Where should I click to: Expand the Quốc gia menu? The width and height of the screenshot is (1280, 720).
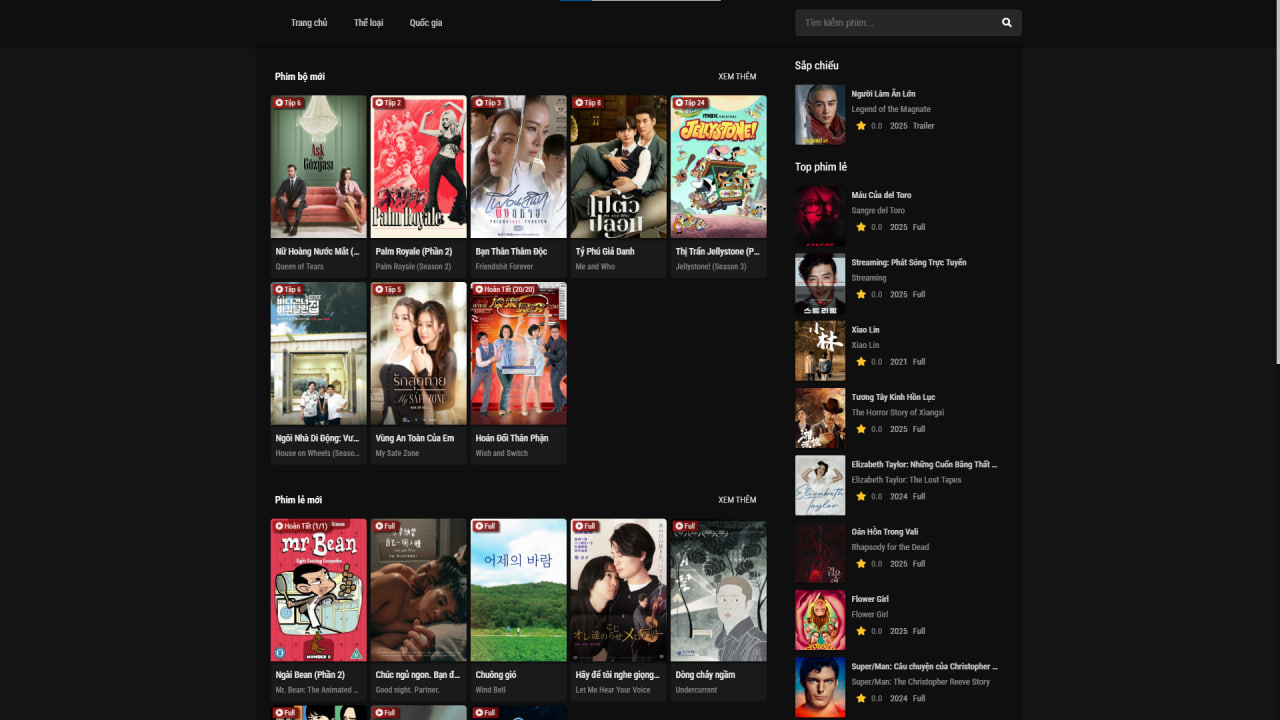425,23
